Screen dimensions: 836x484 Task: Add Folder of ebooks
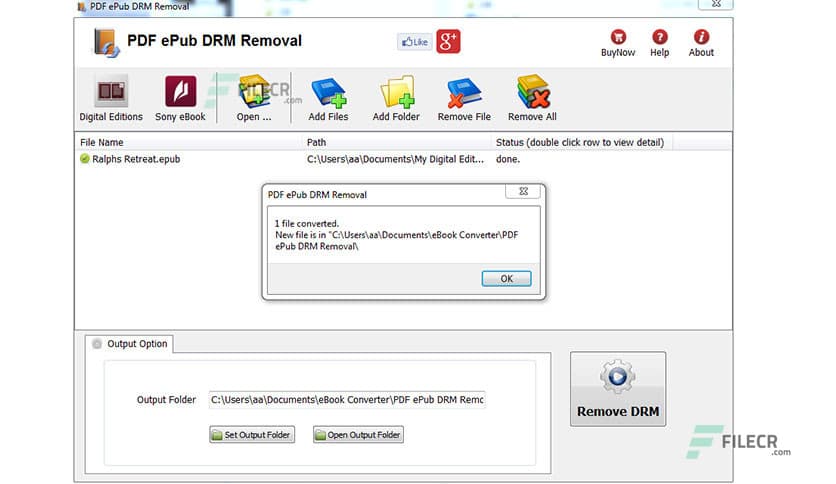click(396, 99)
